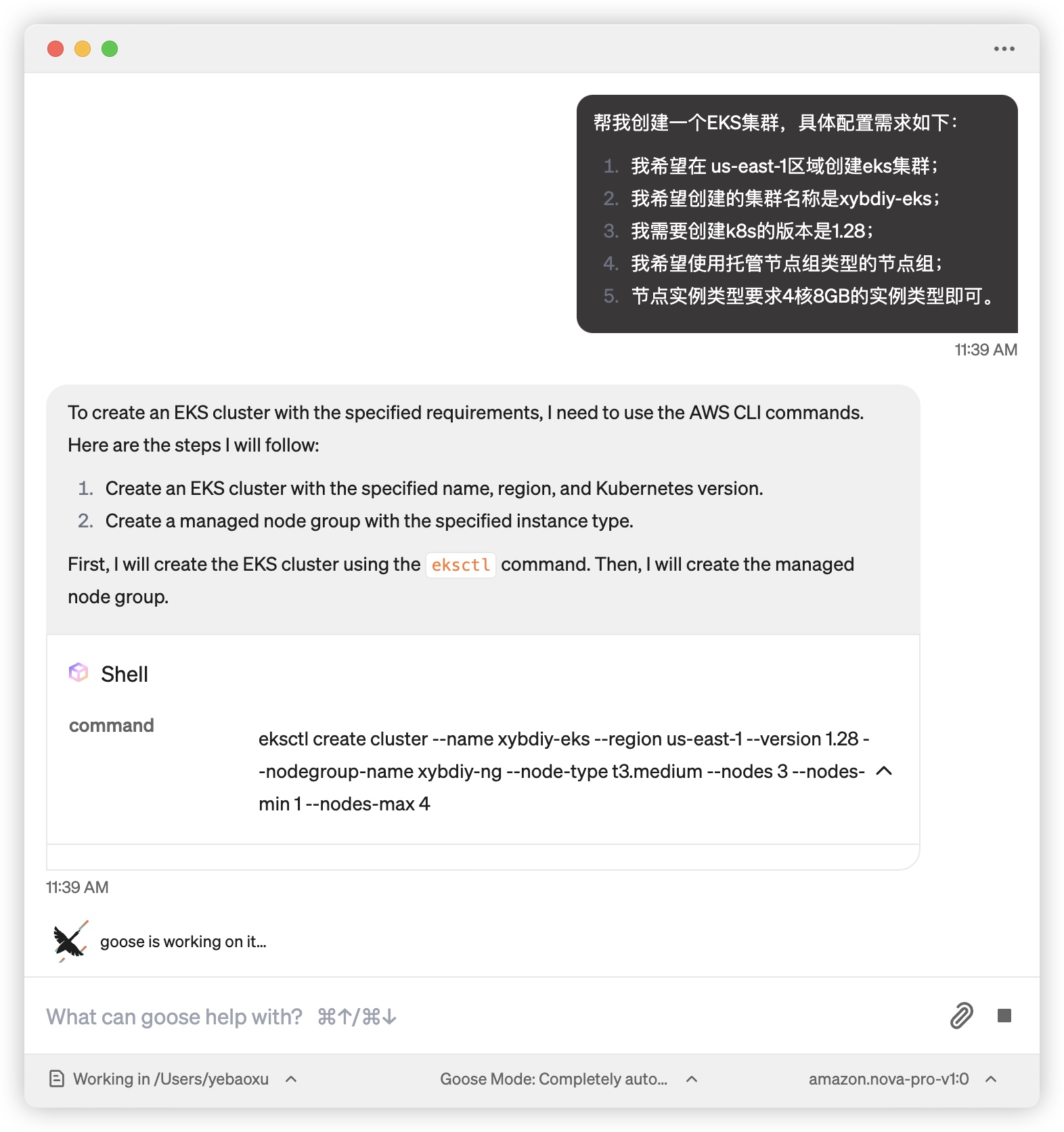Click the paperclip attach file icon
Screen dimensions: 1064x1132
point(961,1016)
